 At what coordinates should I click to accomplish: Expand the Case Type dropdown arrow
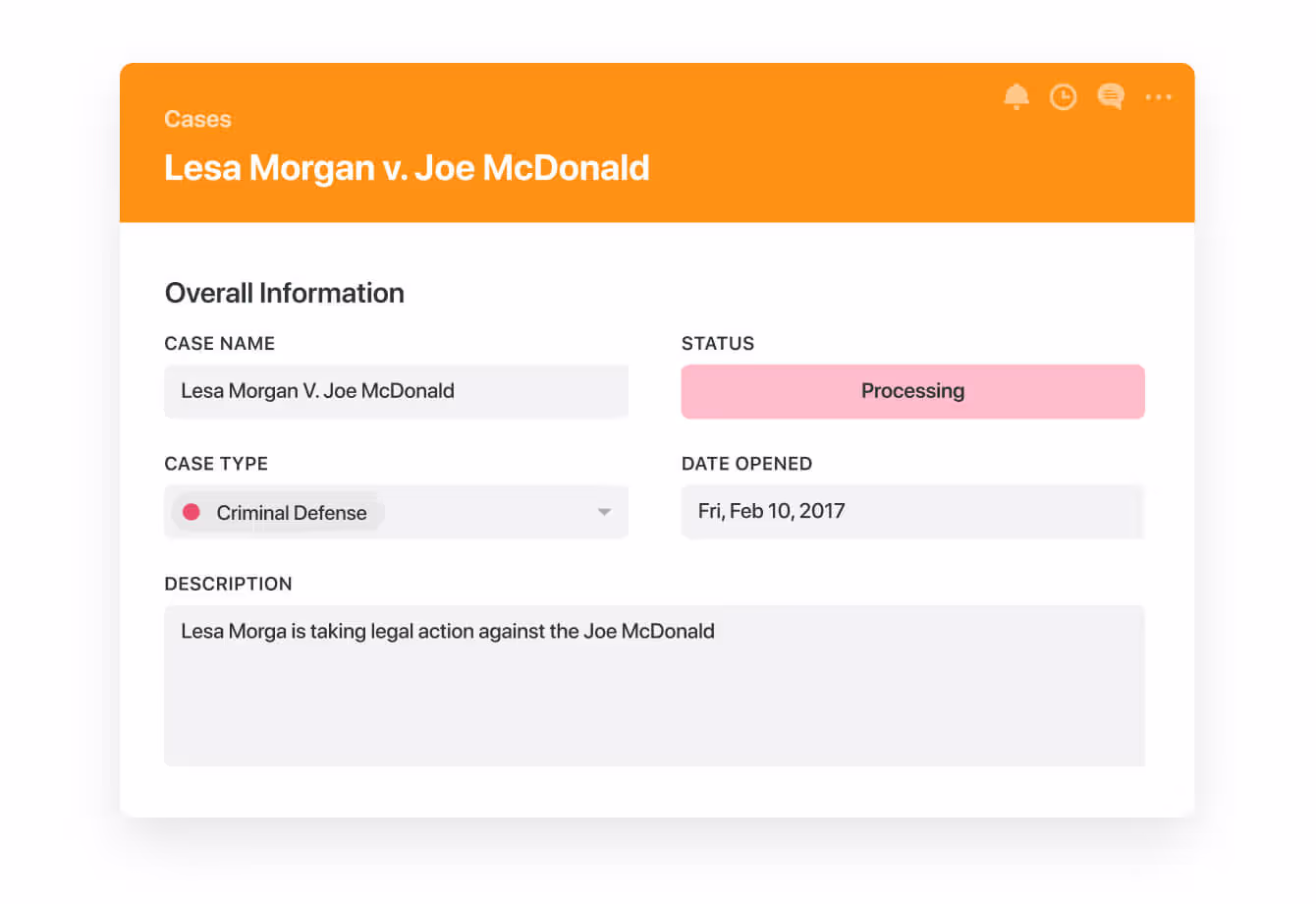click(604, 512)
